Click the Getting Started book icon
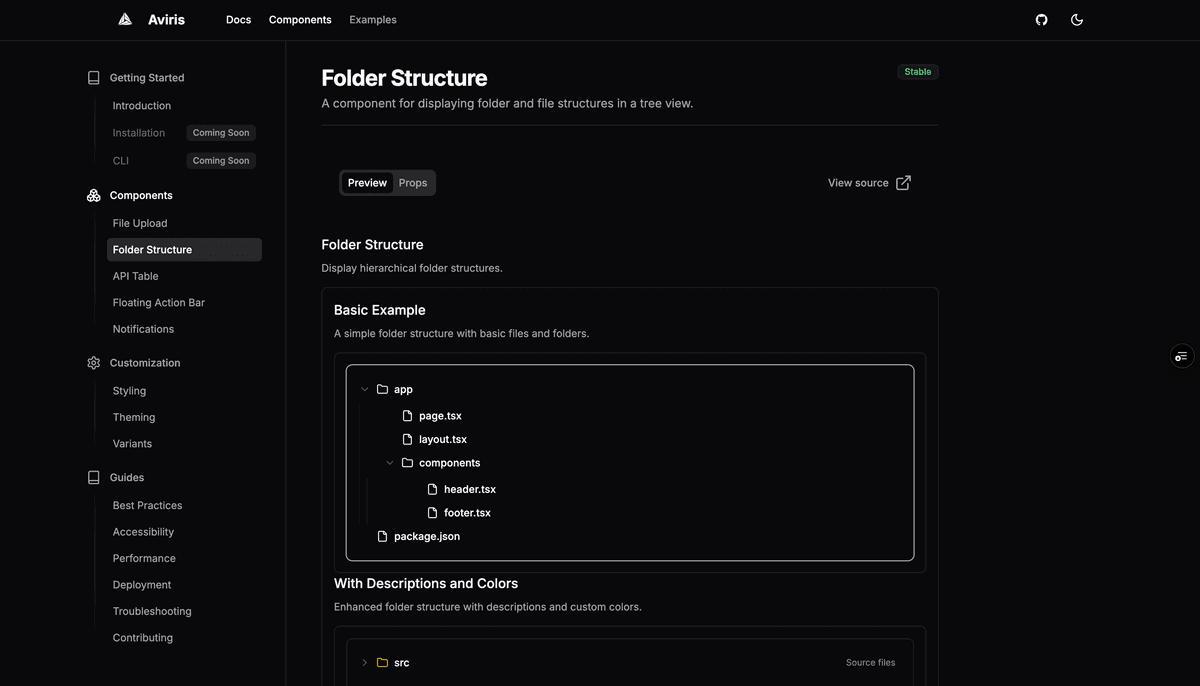 coord(93,77)
